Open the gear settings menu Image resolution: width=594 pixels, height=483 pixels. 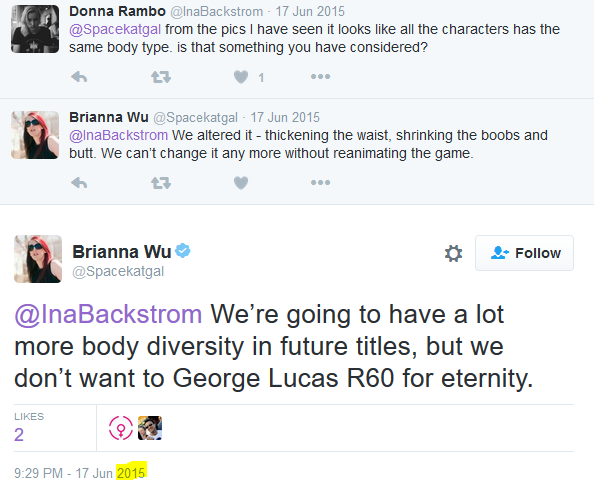tap(453, 253)
